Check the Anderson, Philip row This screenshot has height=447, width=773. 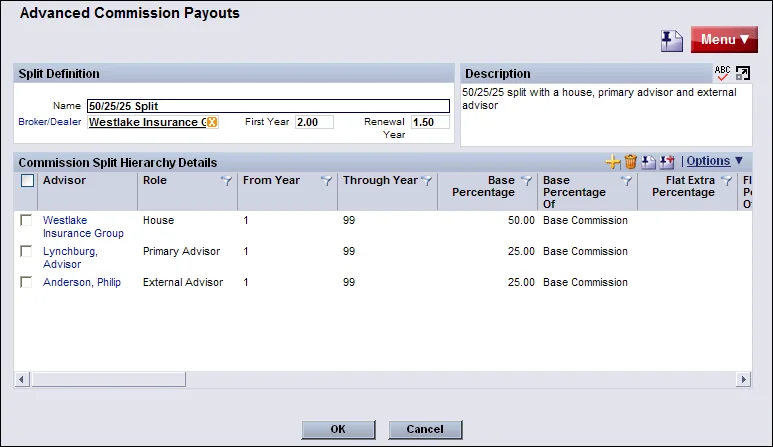[26, 282]
